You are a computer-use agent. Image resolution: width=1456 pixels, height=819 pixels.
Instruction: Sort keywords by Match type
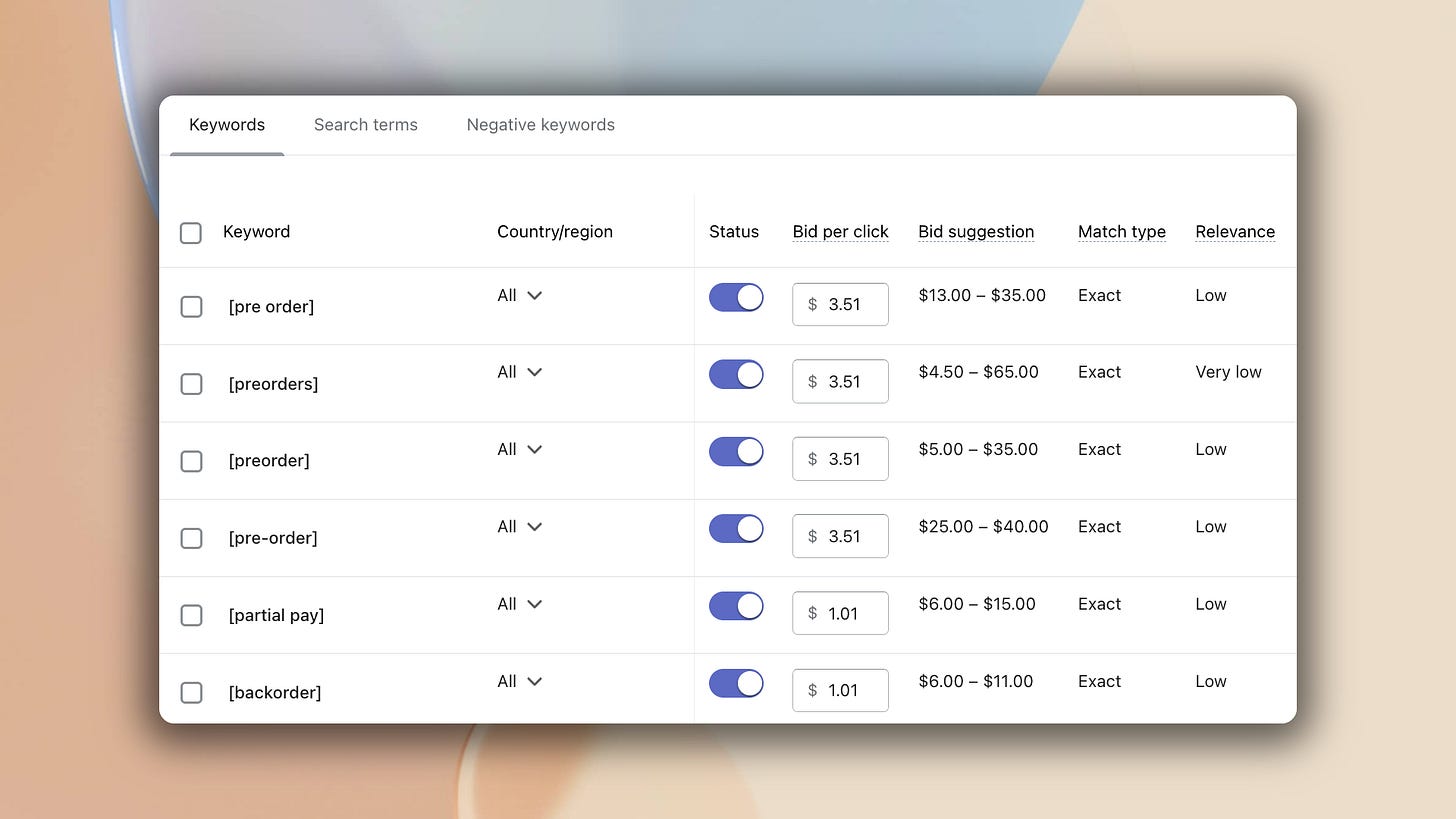coord(1121,231)
